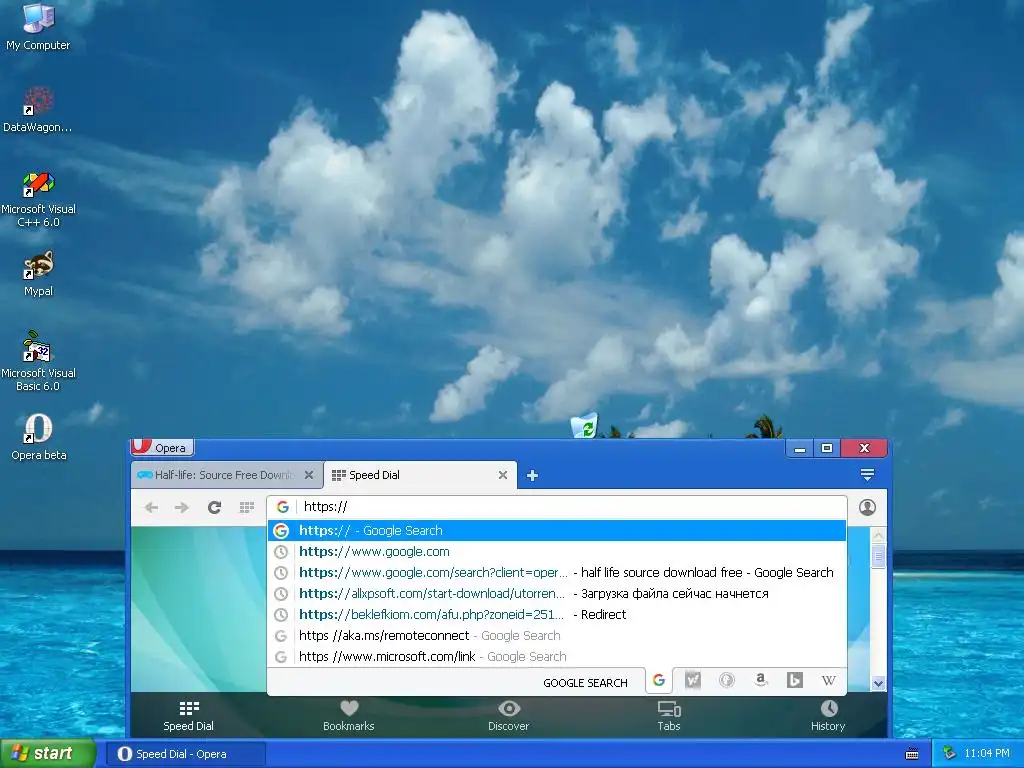Screen dimensions: 1024x768
Task: Select the Recycle Bin icon on the desktop
Action: [584, 425]
